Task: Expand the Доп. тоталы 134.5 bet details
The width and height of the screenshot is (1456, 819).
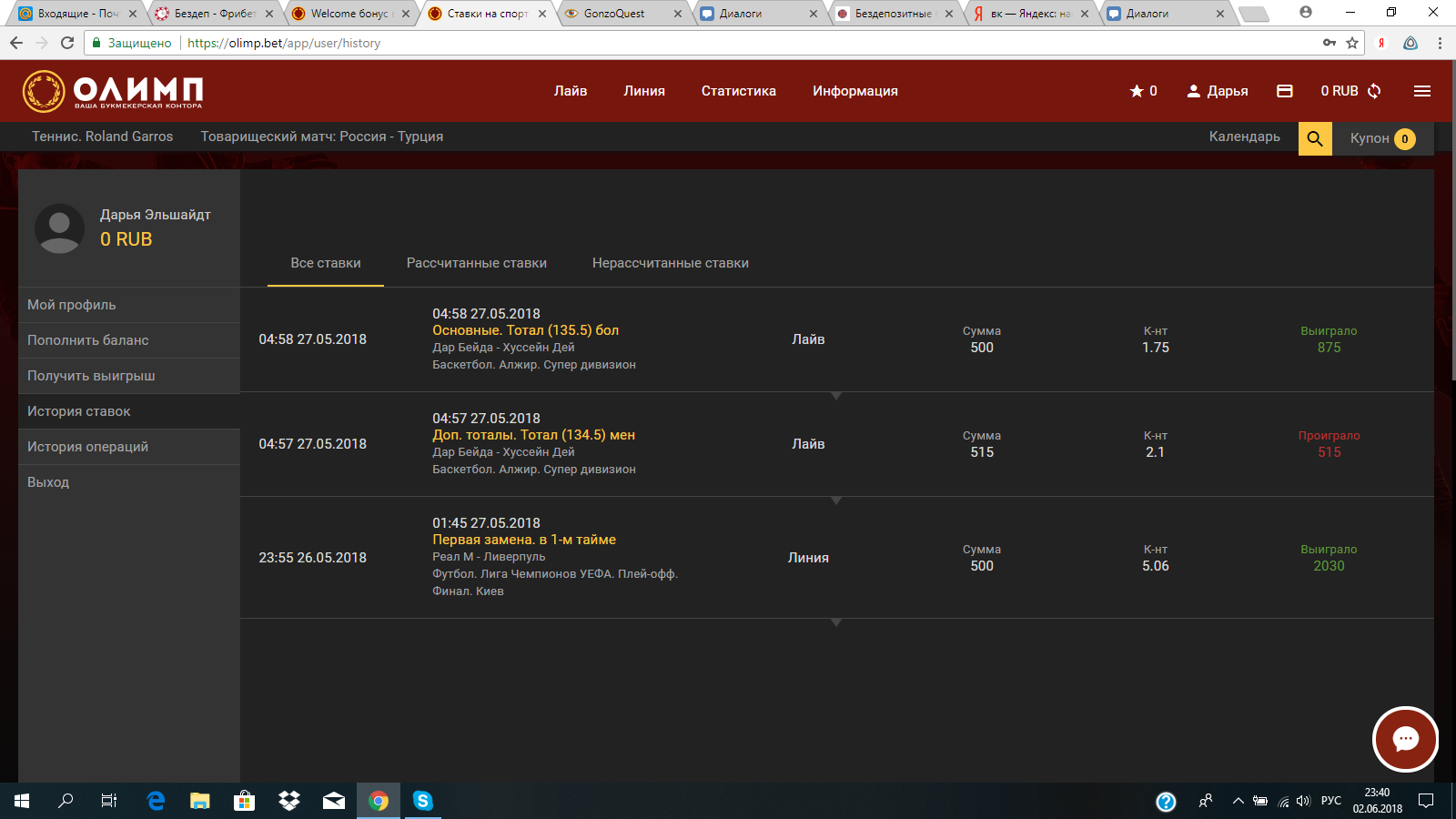Action: point(836,500)
